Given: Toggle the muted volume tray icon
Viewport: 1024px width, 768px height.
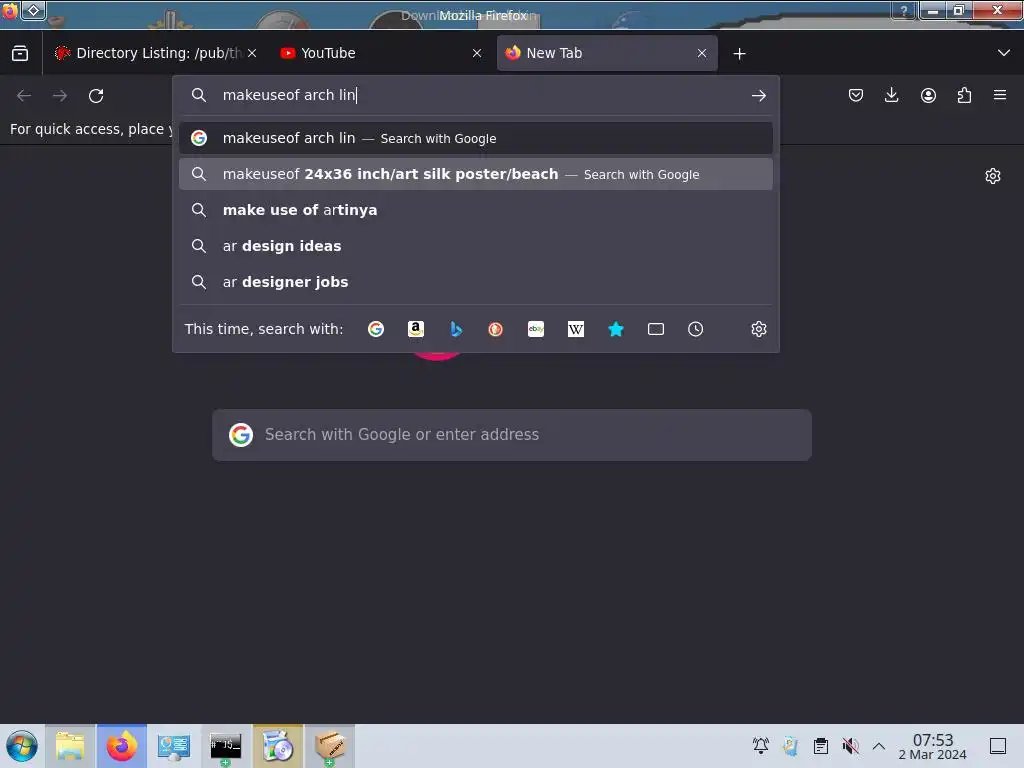Looking at the screenshot, I should click(850, 746).
